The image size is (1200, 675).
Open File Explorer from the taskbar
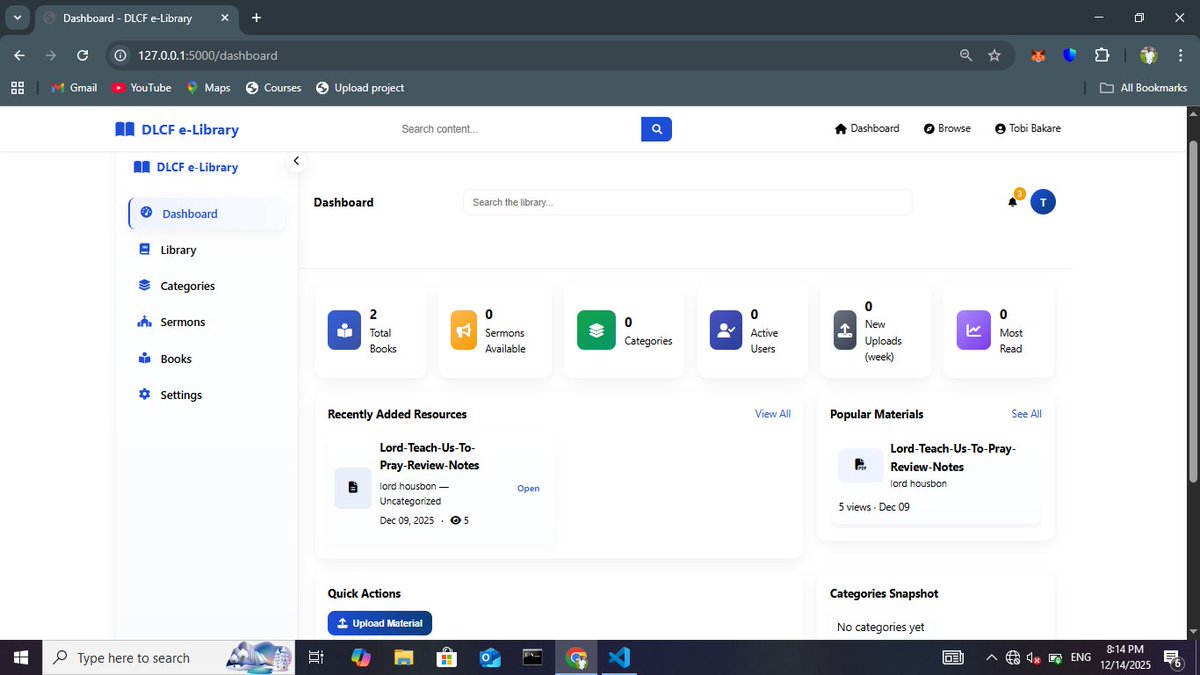403,657
